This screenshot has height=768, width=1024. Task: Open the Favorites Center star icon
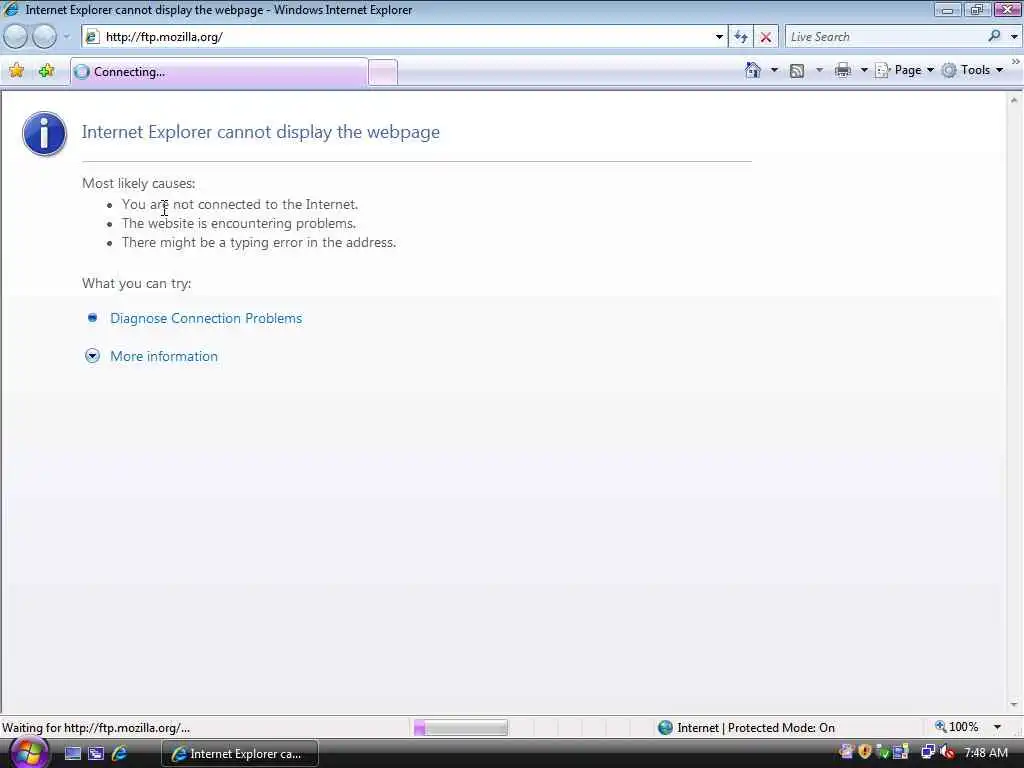(x=16, y=71)
